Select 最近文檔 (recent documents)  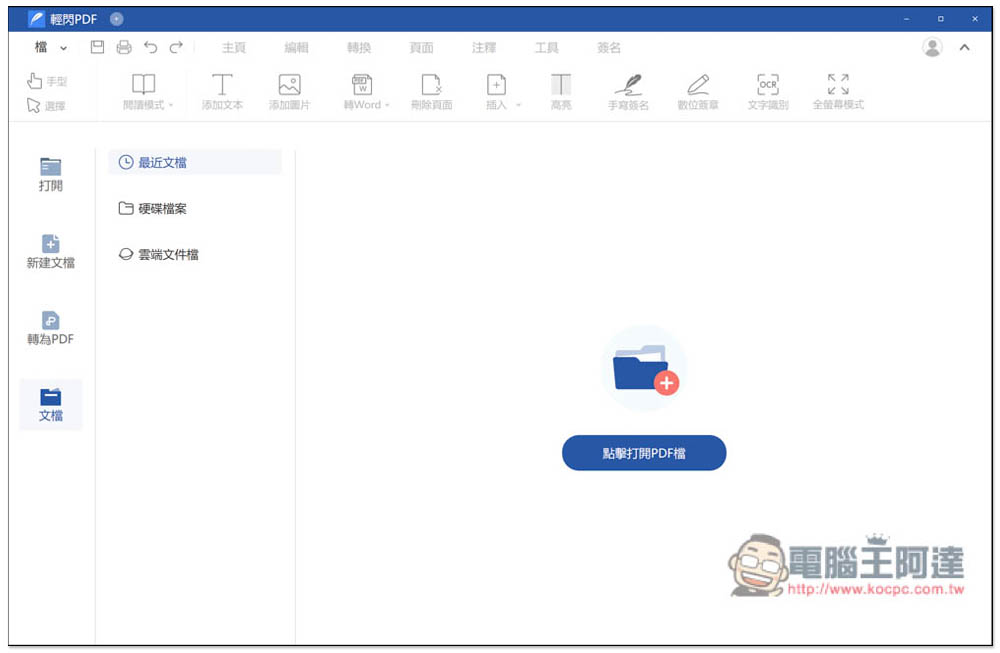tap(195, 163)
